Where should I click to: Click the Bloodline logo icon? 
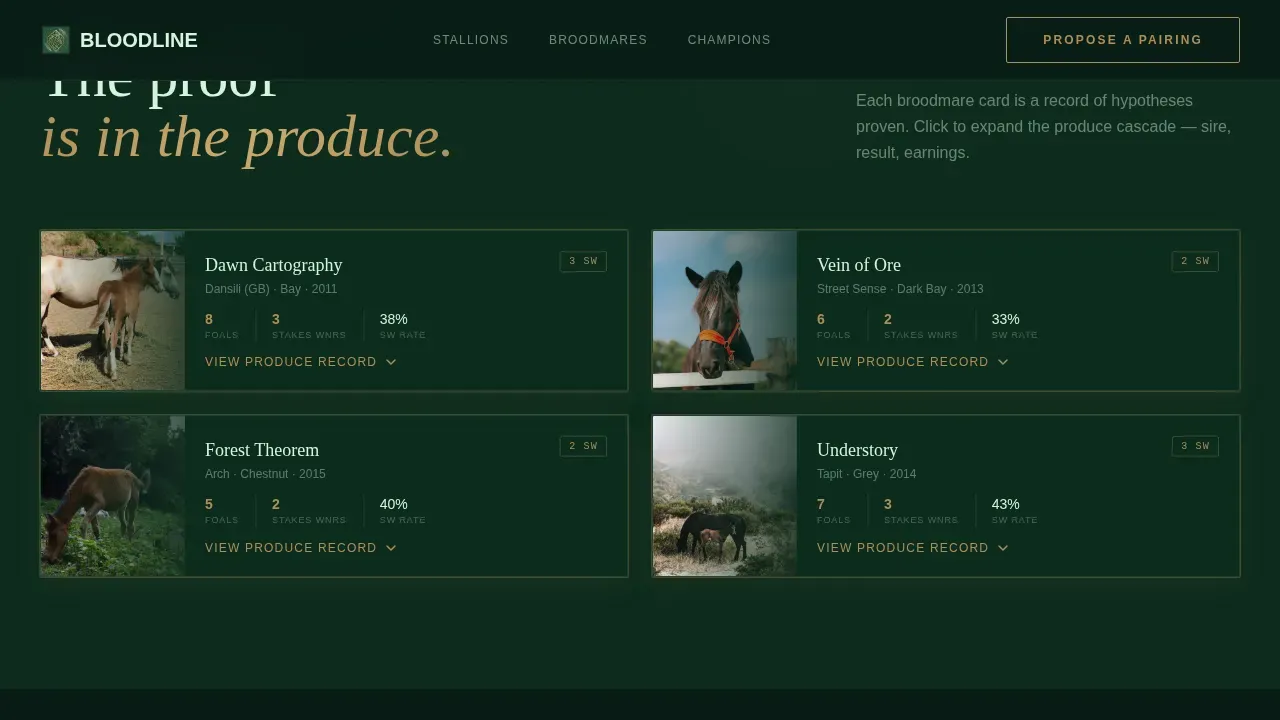(x=56, y=40)
